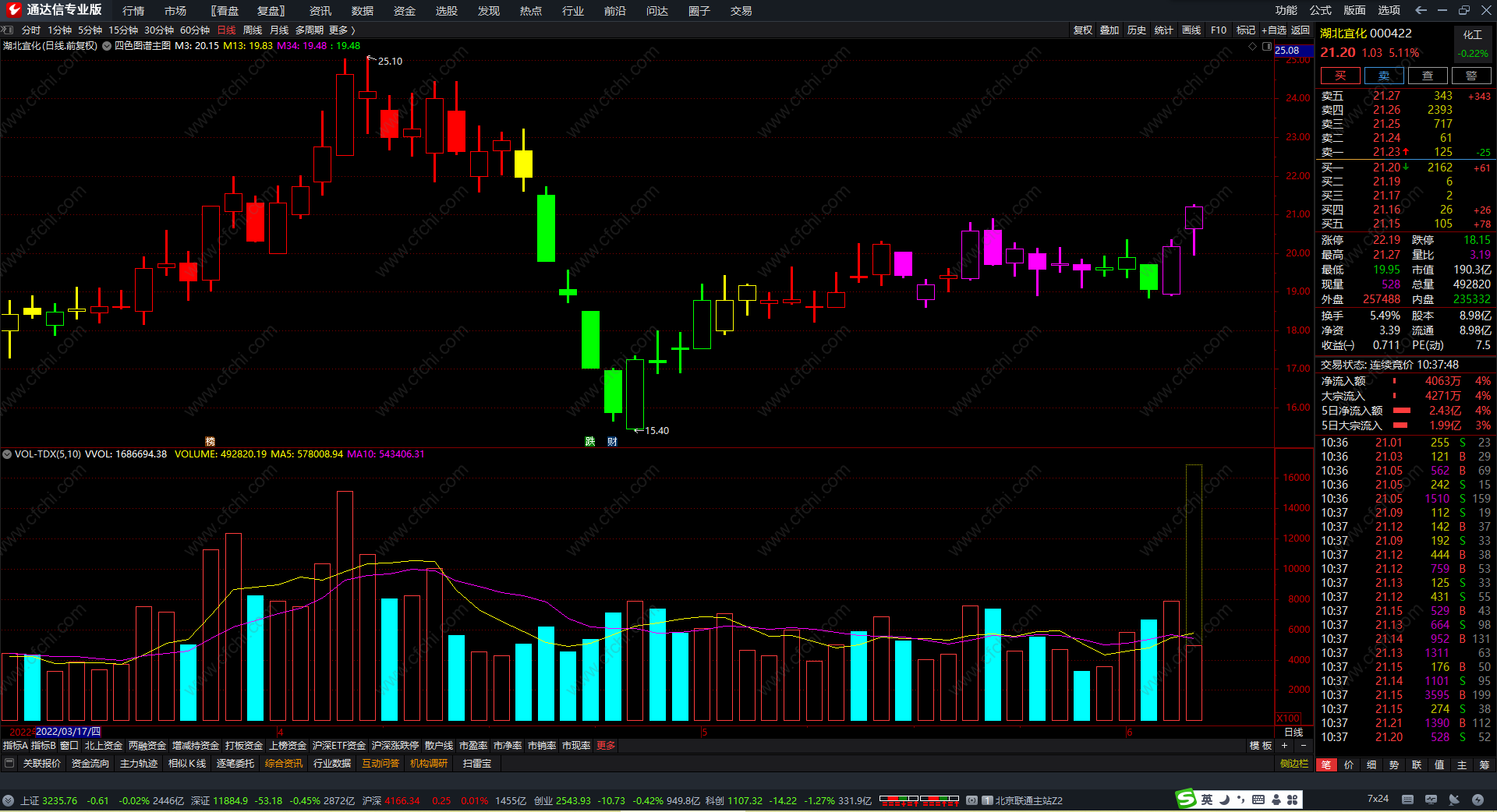Click the lightning bolt icon in status bar

pyautogui.click(x=1478, y=800)
